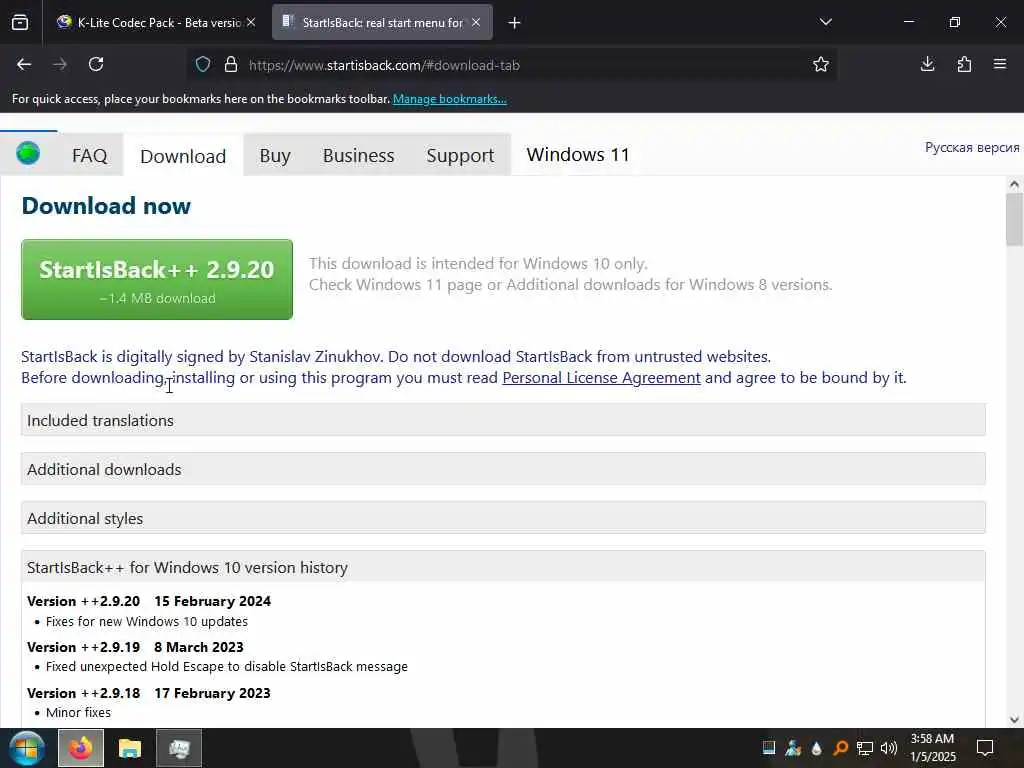Screen dimensions: 1024x768
Task: Download StartIsBack++ 2.9.20 green button
Action: [x=157, y=280]
